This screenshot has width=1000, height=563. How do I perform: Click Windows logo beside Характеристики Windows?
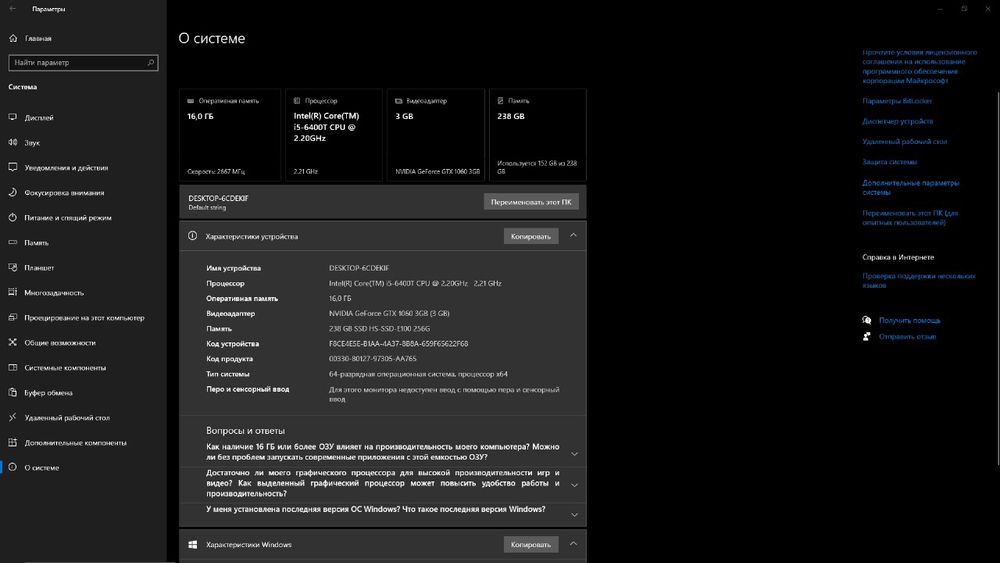click(193, 545)
